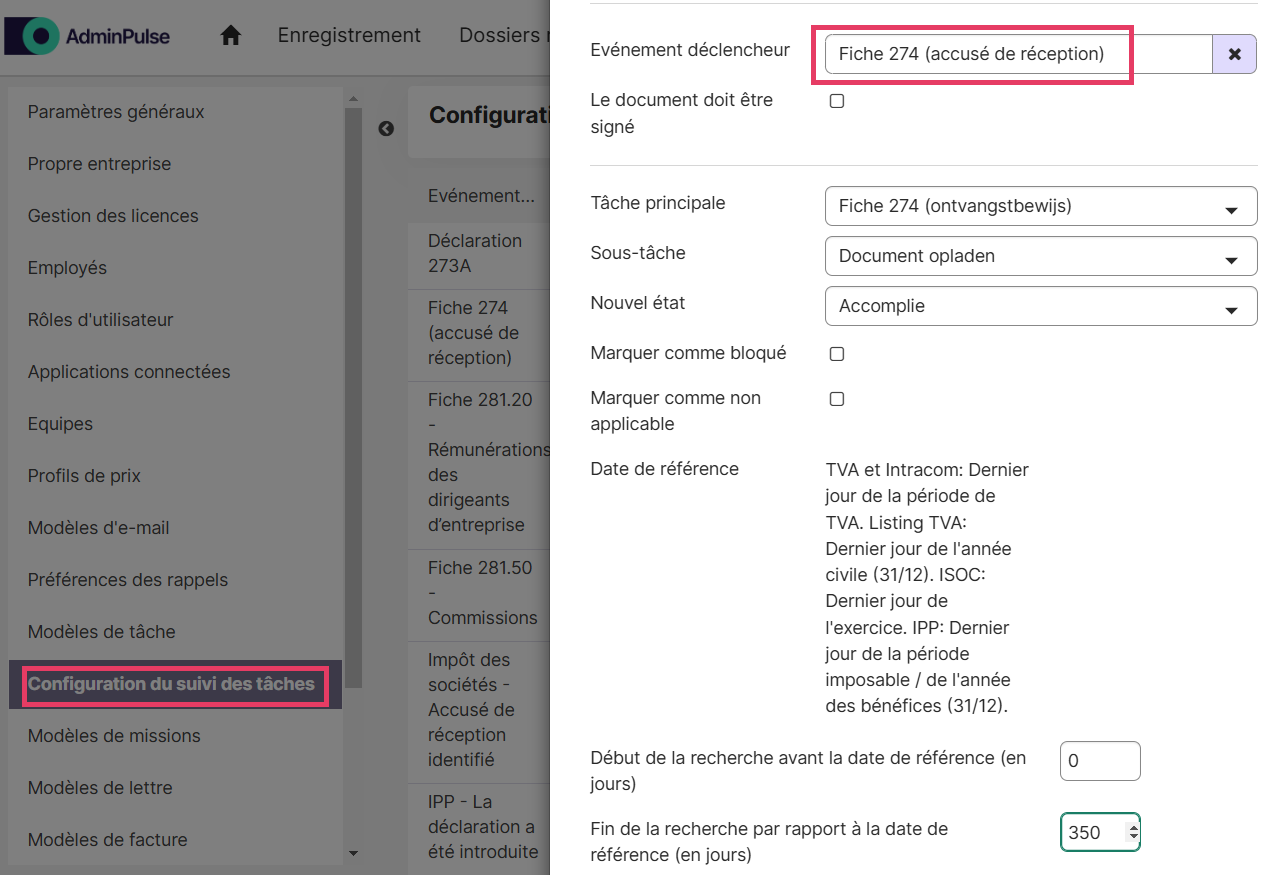Select 'Configuration du suivi des tâches' in sidebar
Viewport: 1275px width, 875px height.
[x=171, y=684]
